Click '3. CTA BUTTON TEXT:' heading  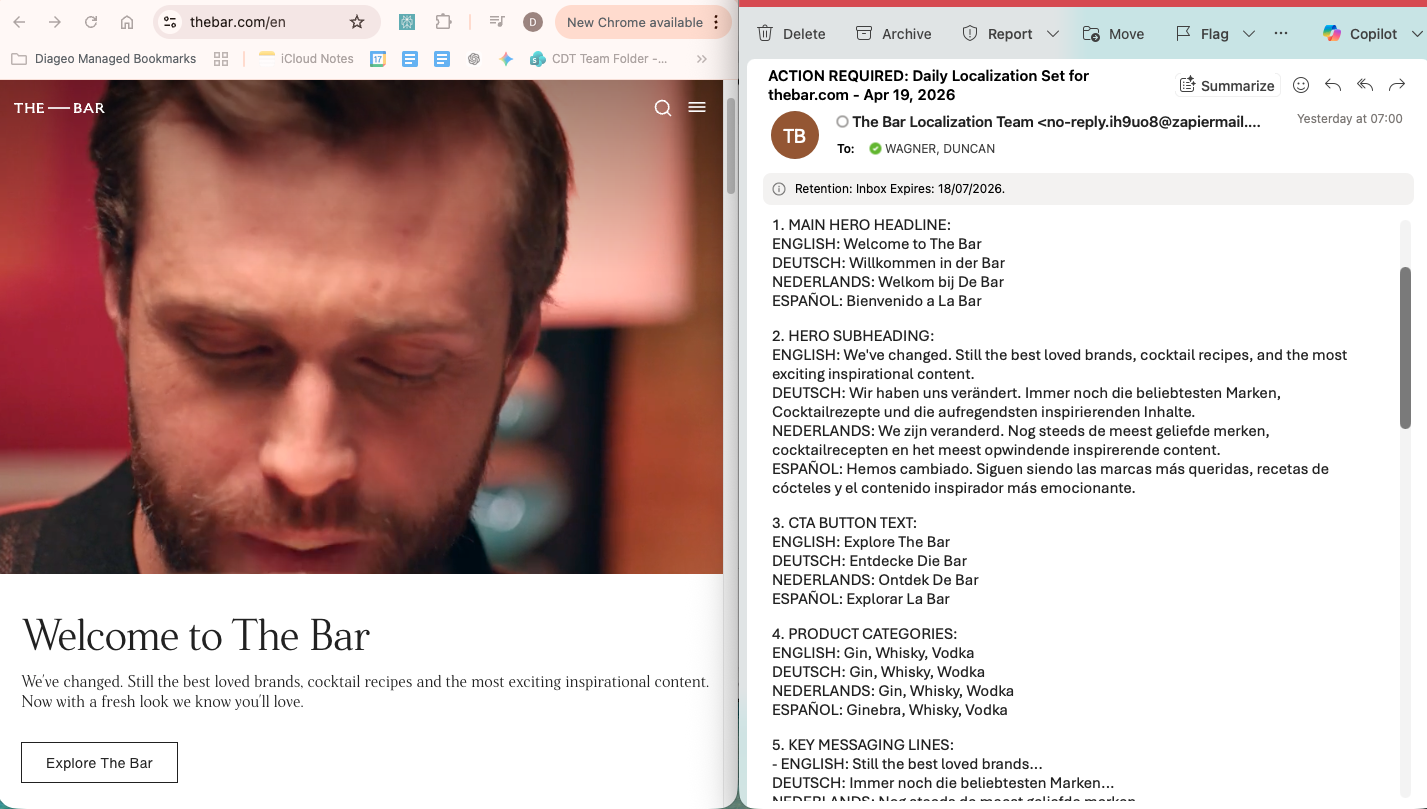(x=844, y=523)
